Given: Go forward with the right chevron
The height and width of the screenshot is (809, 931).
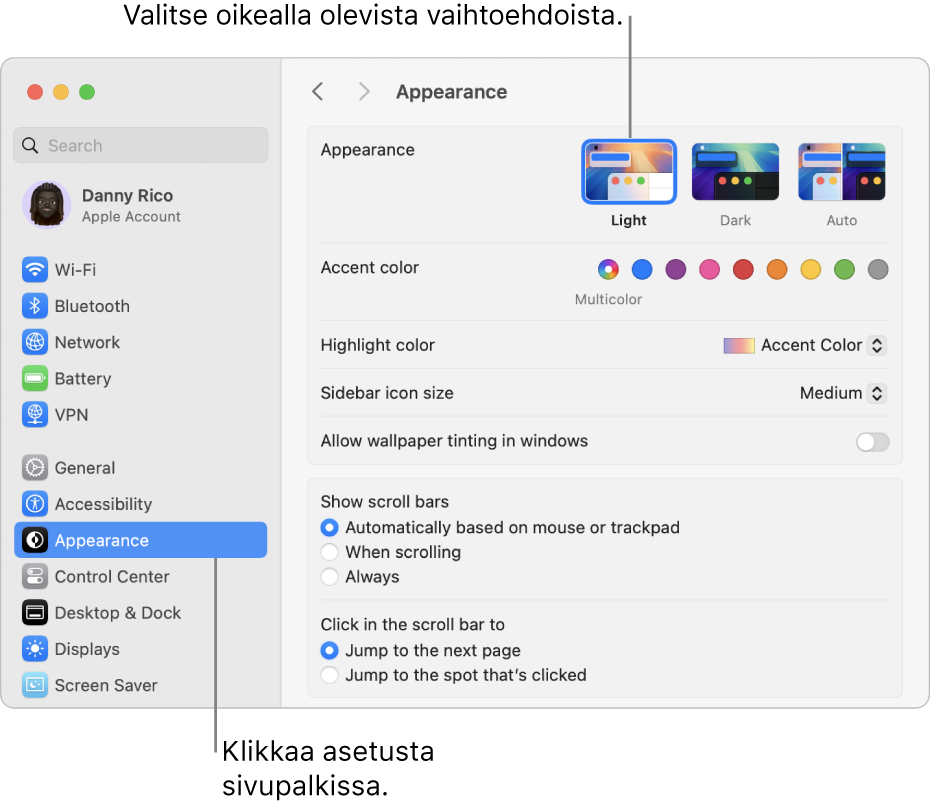Looking at the screenshot, I should click(364, 91).
